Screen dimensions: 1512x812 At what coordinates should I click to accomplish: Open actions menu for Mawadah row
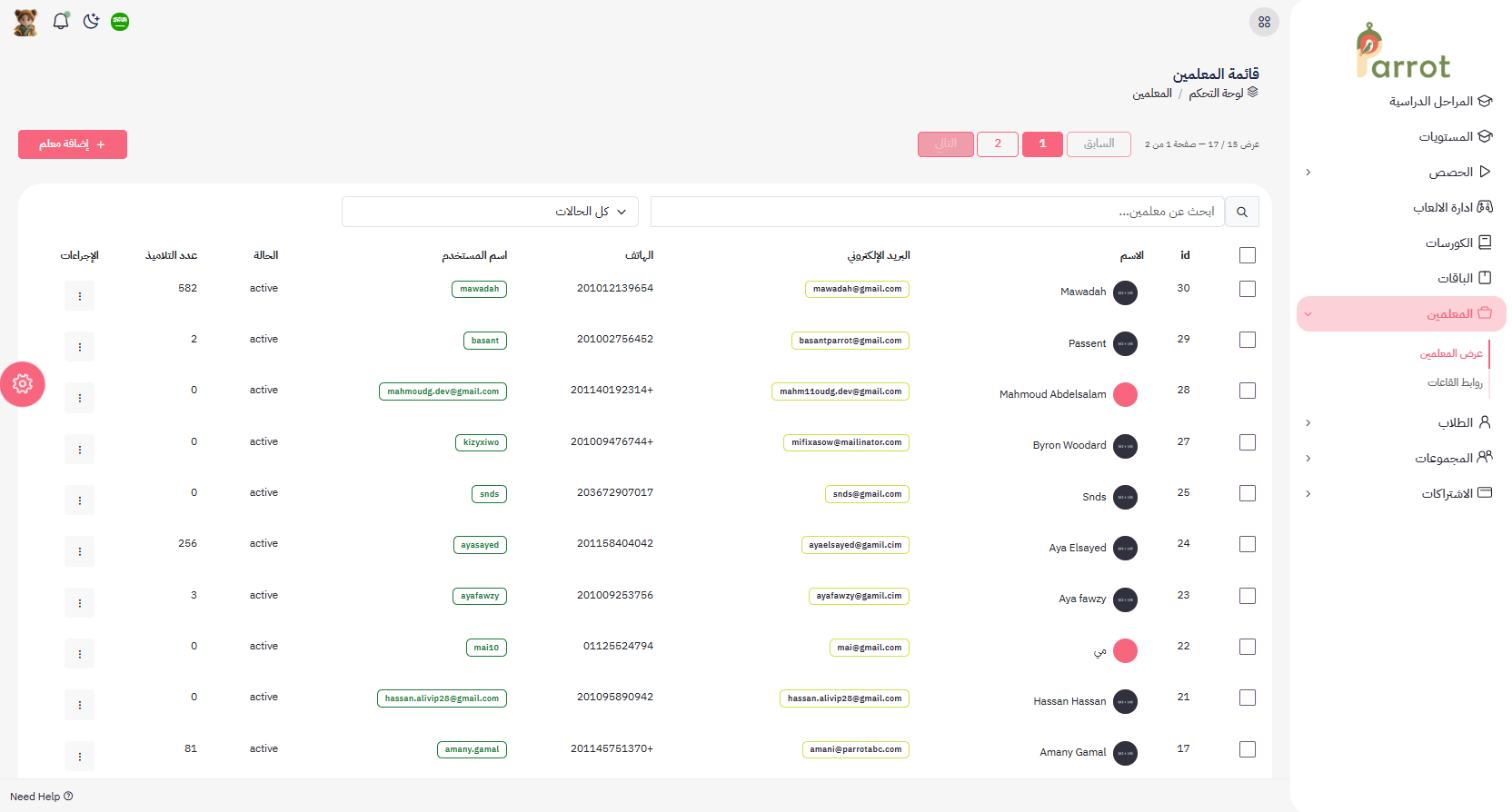80,296
